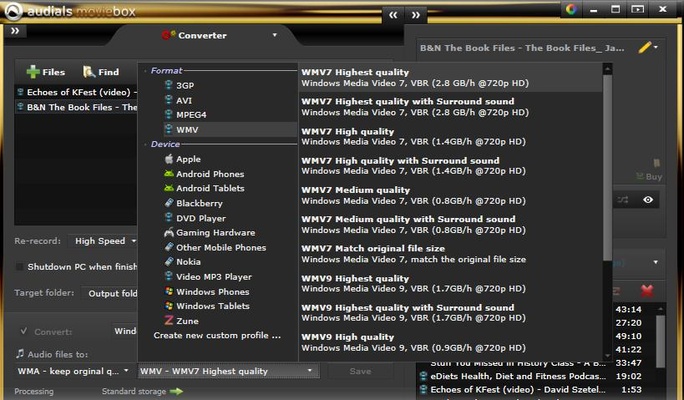The width and height of the screenshot is (684, 400).
Task: Click the pencil edit icon beside the title
Action: (645, 47)
